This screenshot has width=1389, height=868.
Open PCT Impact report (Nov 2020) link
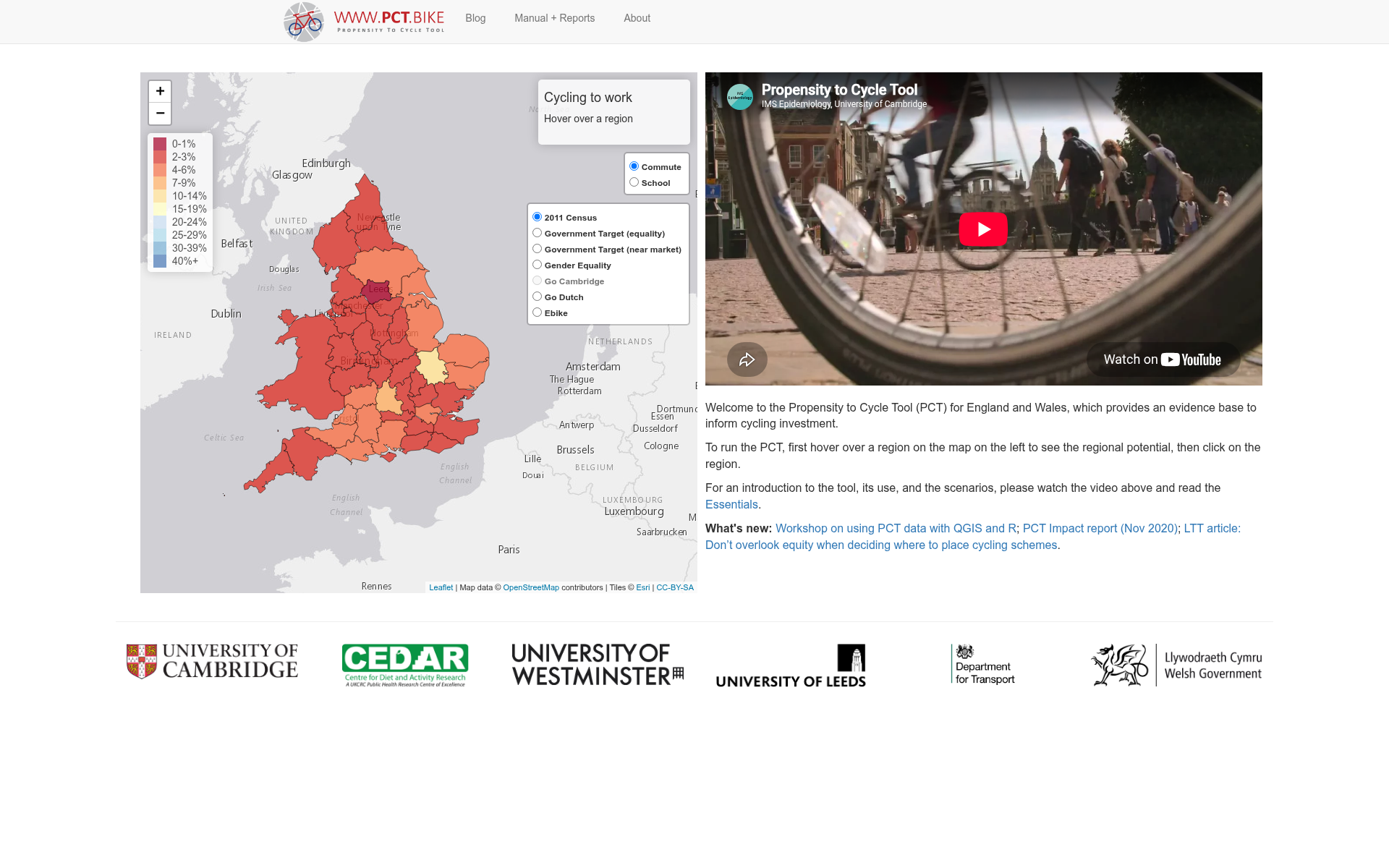pos(1100,529)
